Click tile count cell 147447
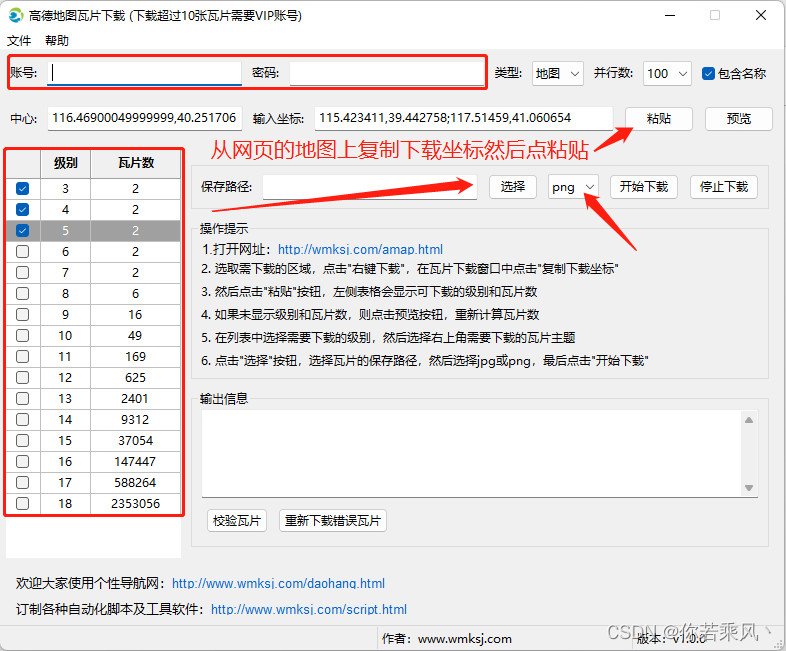 pyautogui.click(x=135, y=462)
